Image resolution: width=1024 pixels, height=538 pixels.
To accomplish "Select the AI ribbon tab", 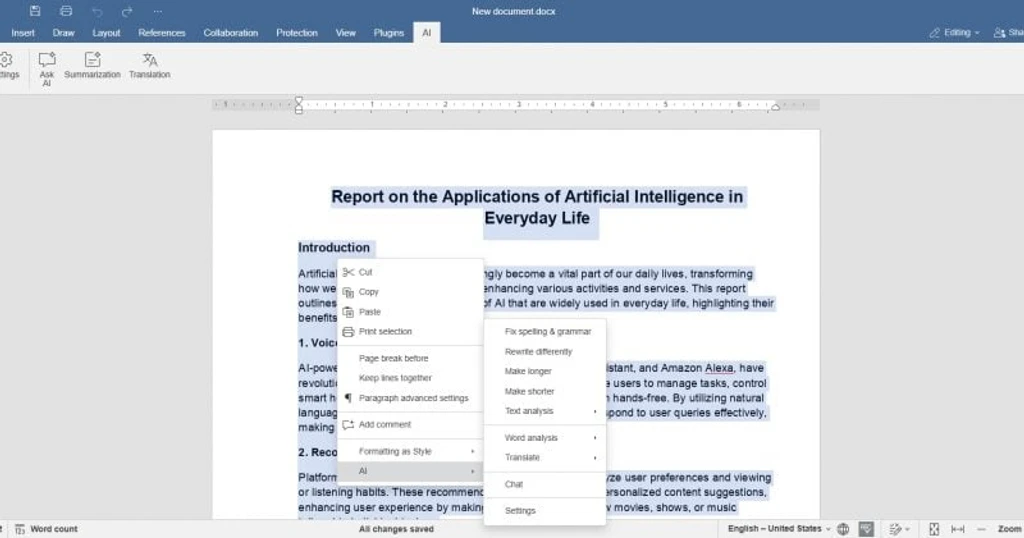I will pos(426,33).
